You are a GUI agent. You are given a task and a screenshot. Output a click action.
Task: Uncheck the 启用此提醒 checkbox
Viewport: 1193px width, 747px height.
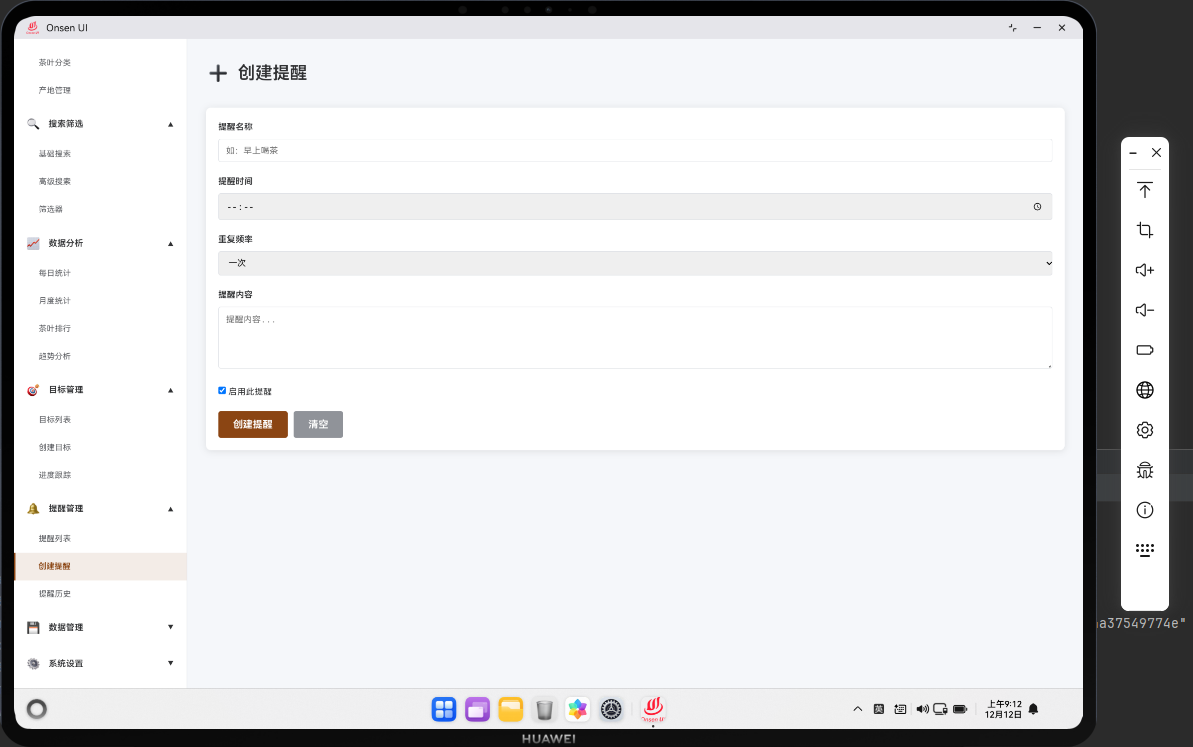(222, 390)
